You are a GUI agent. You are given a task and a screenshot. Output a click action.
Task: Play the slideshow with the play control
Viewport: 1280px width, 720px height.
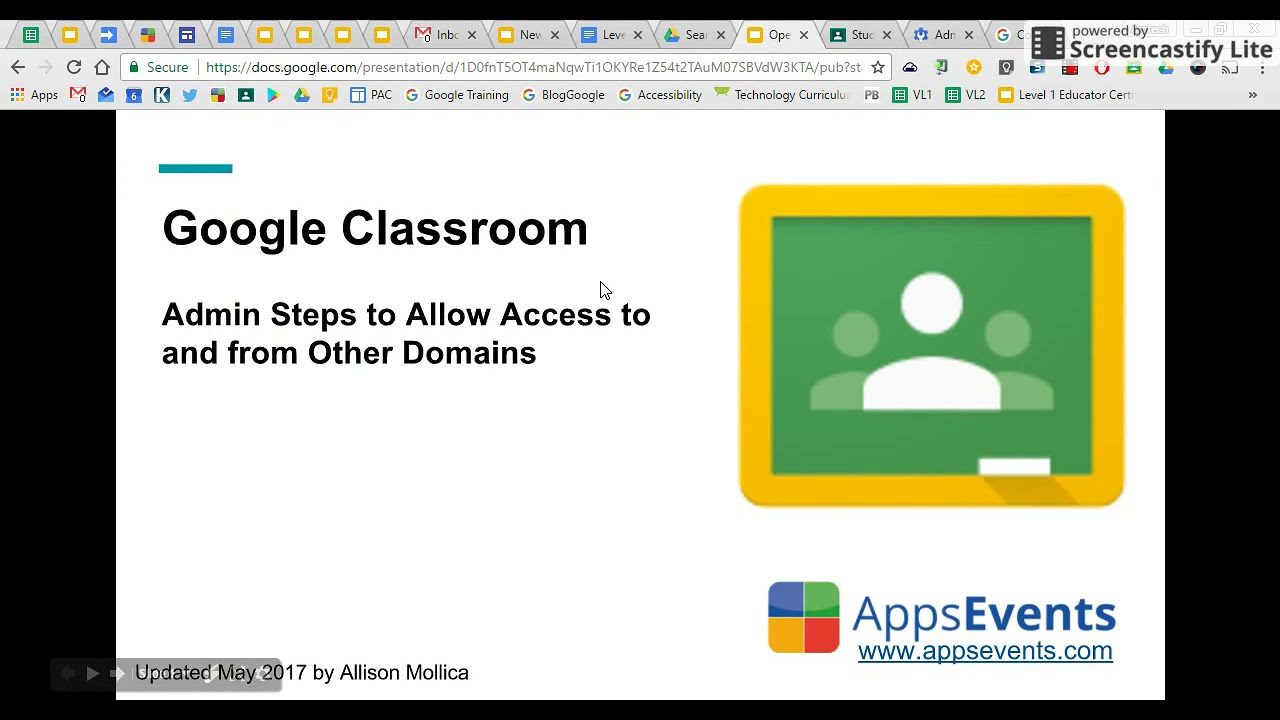92,674
